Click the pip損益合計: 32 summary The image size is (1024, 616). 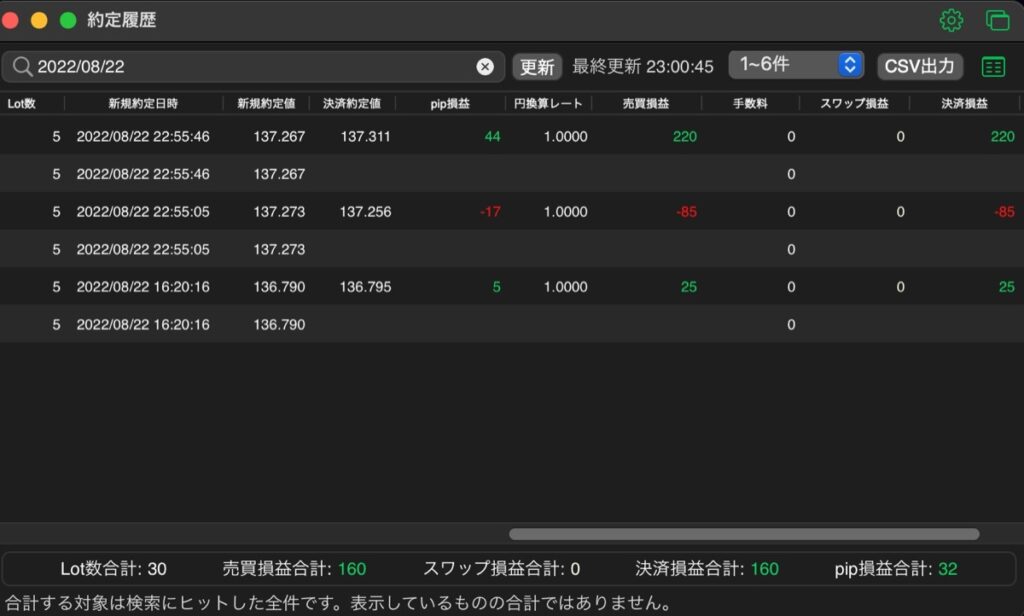895,569
